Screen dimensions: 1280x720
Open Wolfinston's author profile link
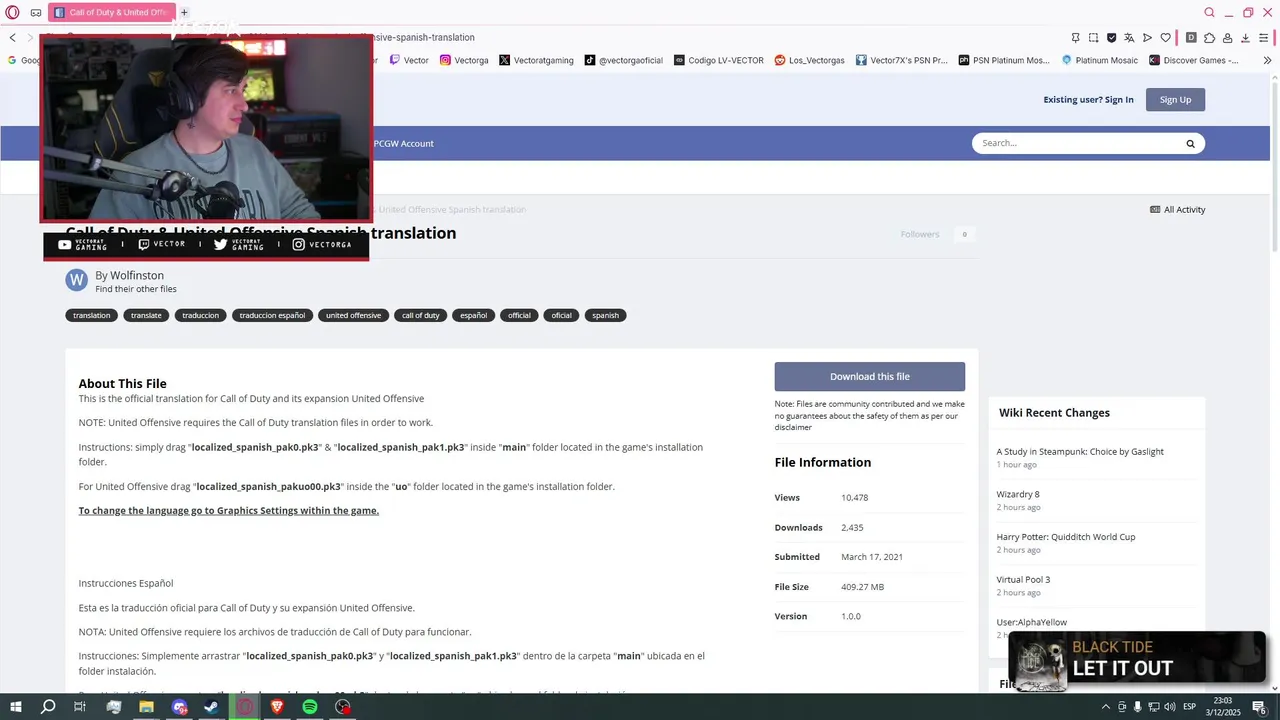click(x=137, y=275)
